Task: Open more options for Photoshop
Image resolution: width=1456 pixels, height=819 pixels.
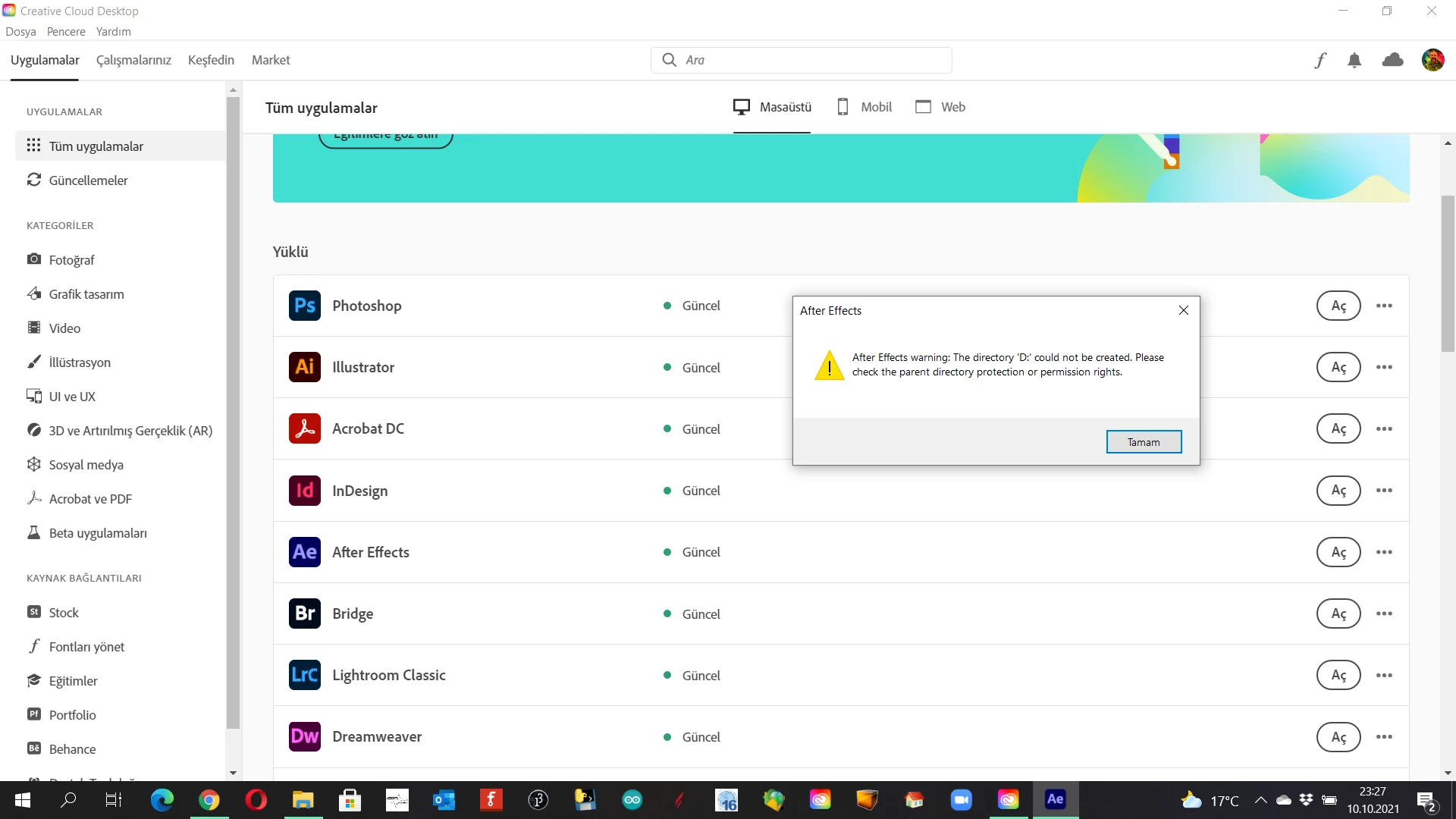Action: (x=1384, y=306)
